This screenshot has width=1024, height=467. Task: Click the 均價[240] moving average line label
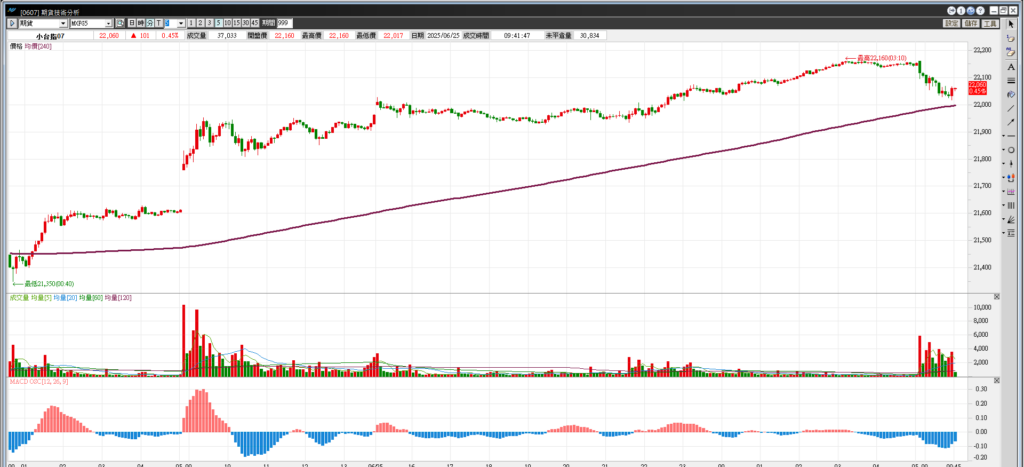[x=38, y=46]
